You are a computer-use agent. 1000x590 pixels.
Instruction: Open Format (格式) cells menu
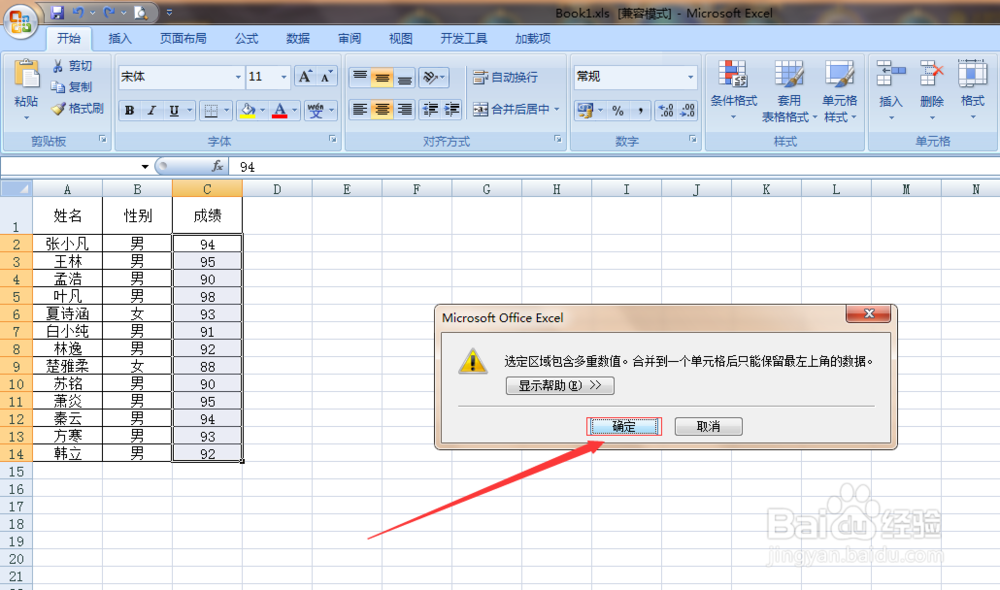(x=973, y=89)
